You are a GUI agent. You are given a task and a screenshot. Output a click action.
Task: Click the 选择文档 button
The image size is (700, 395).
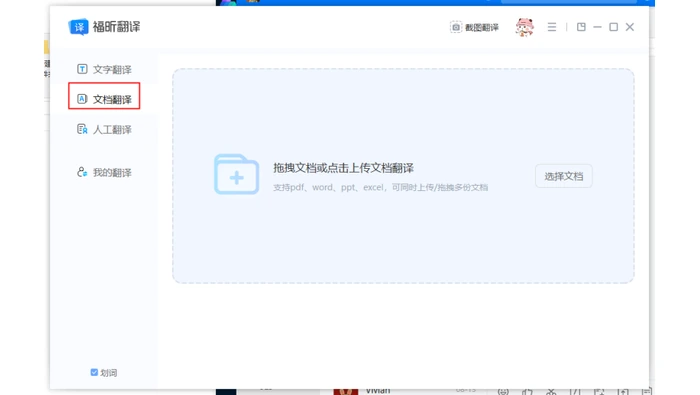tap(564, 176)
